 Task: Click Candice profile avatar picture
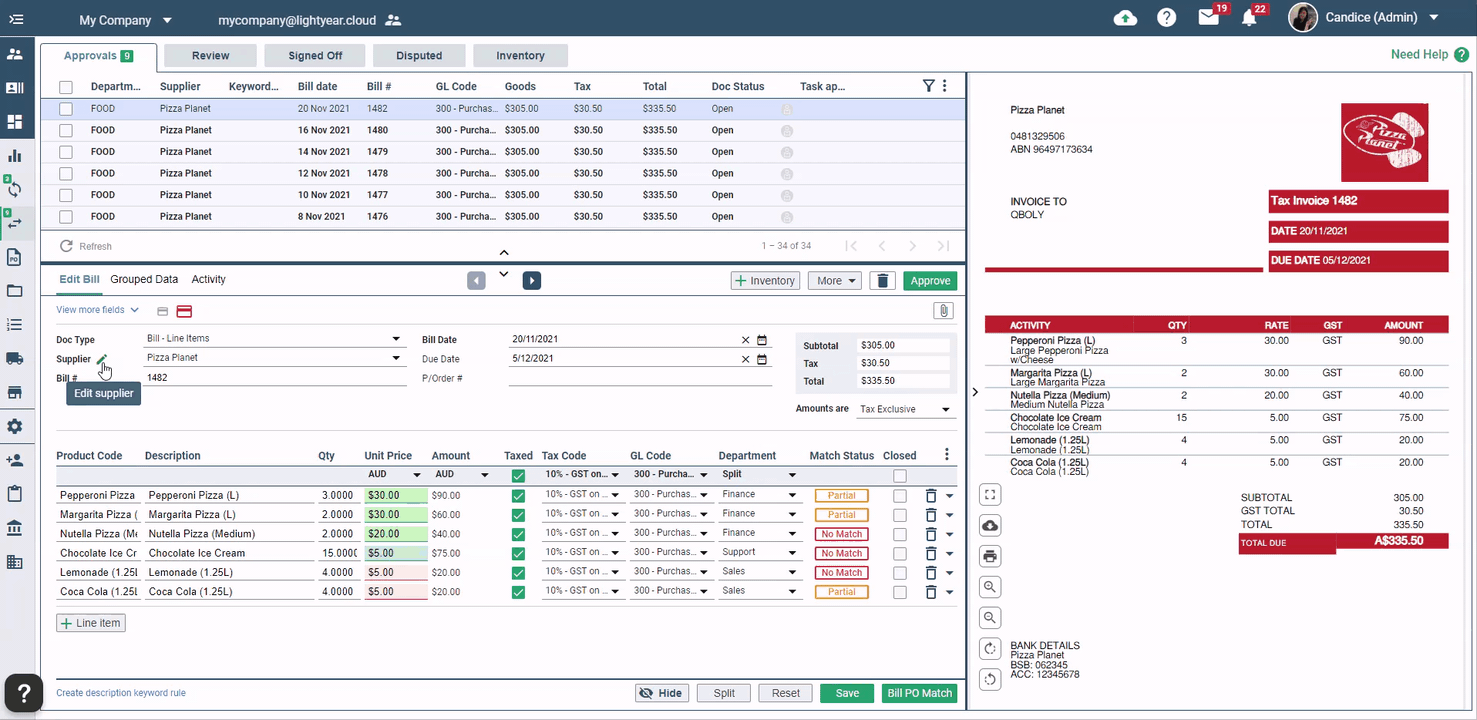1302,18
